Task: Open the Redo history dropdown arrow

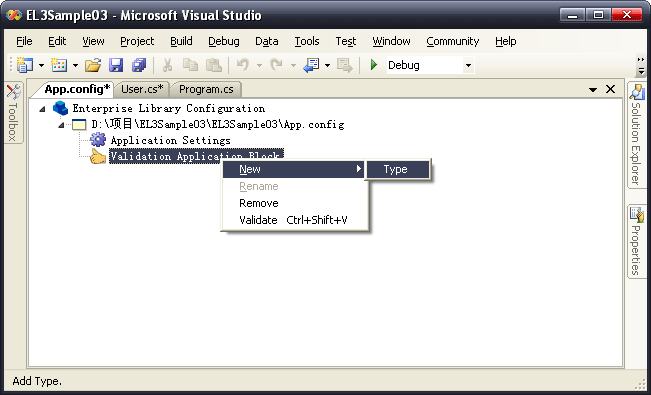Action: [x=293, y=65]
